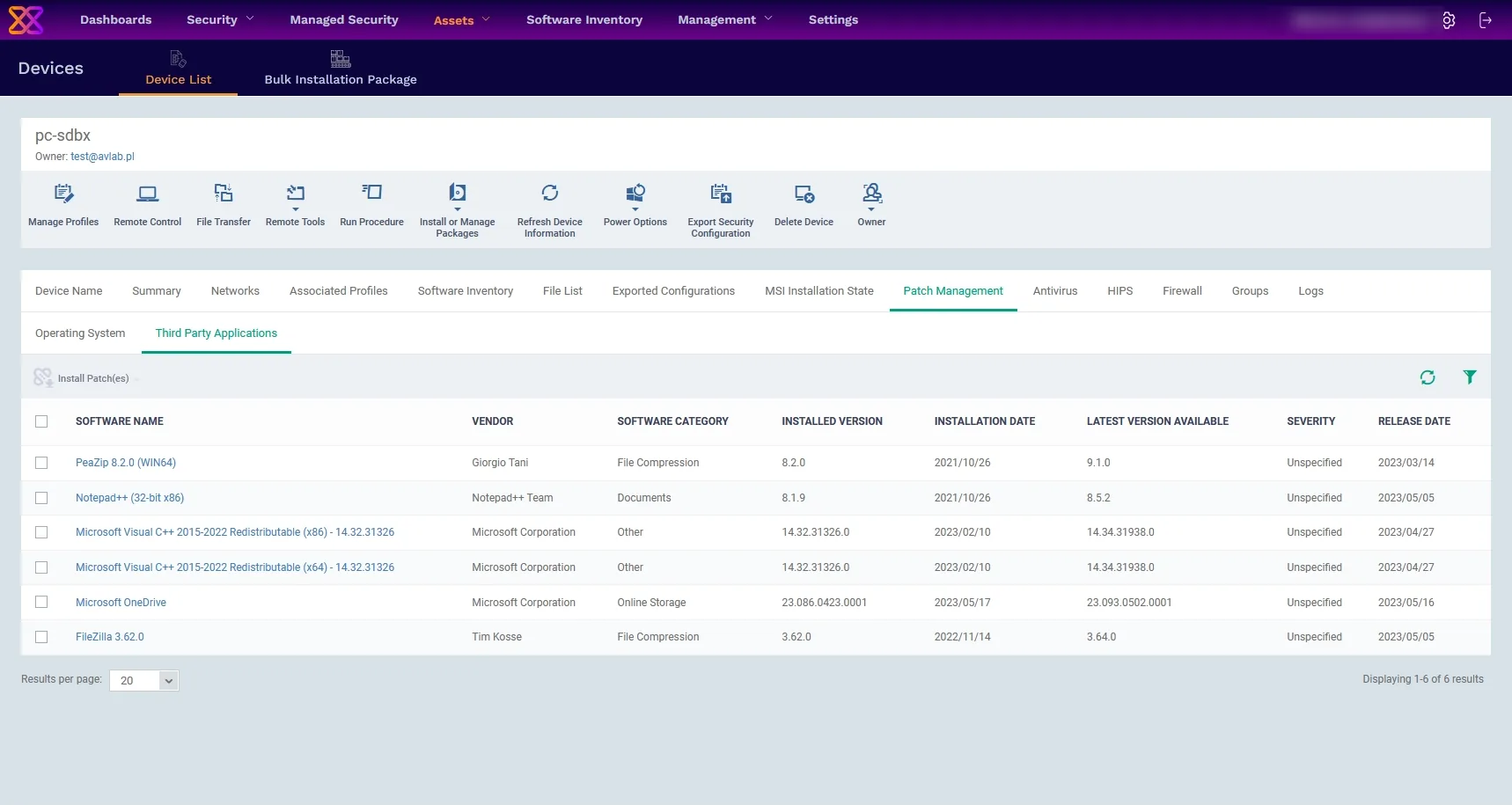Switch to the Firewall tab
Image resolution: width=1512 pixels, height=805 pixels.
pos(1182,291)
